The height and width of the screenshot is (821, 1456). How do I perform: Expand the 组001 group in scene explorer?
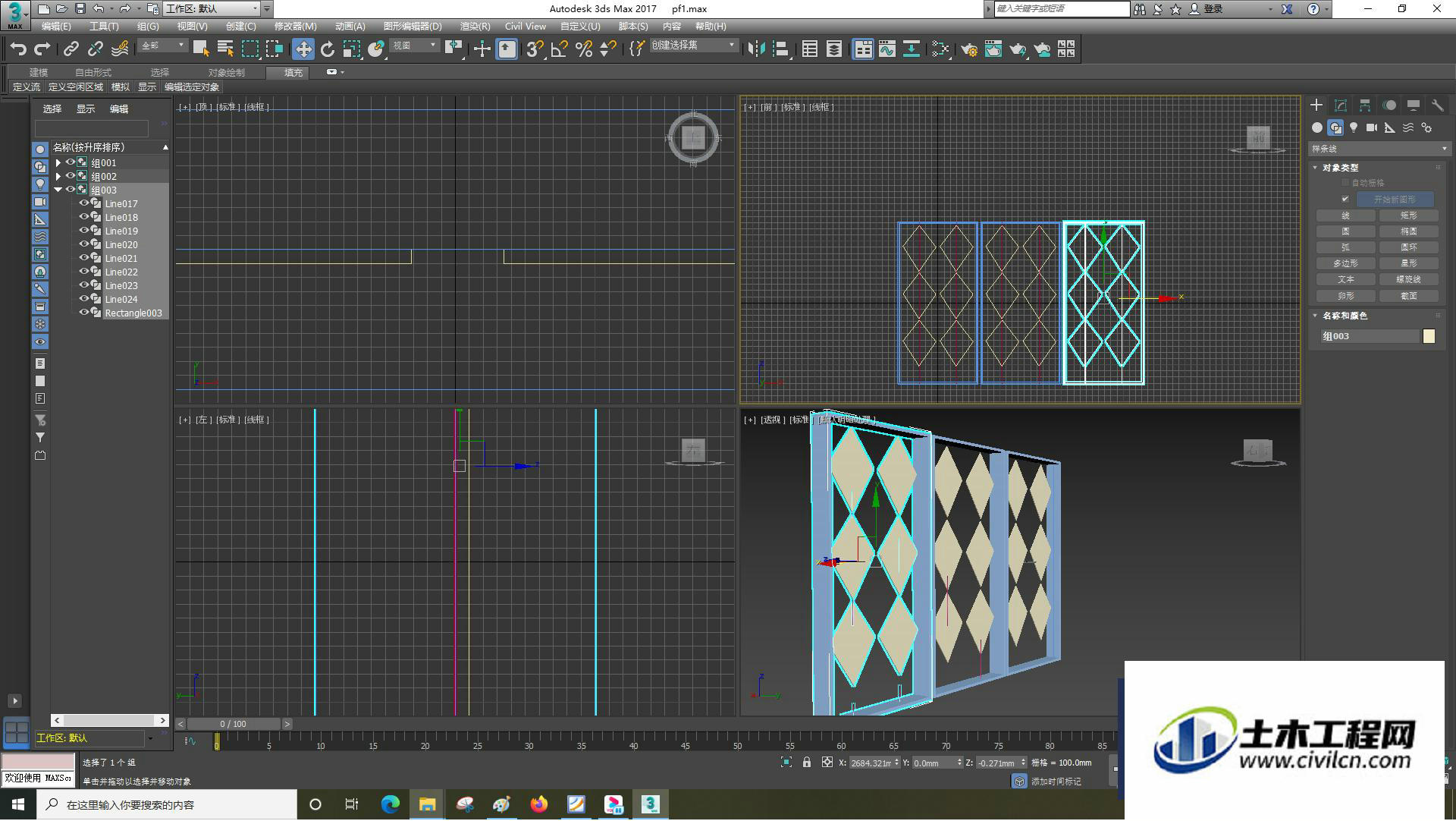(58, 162)
